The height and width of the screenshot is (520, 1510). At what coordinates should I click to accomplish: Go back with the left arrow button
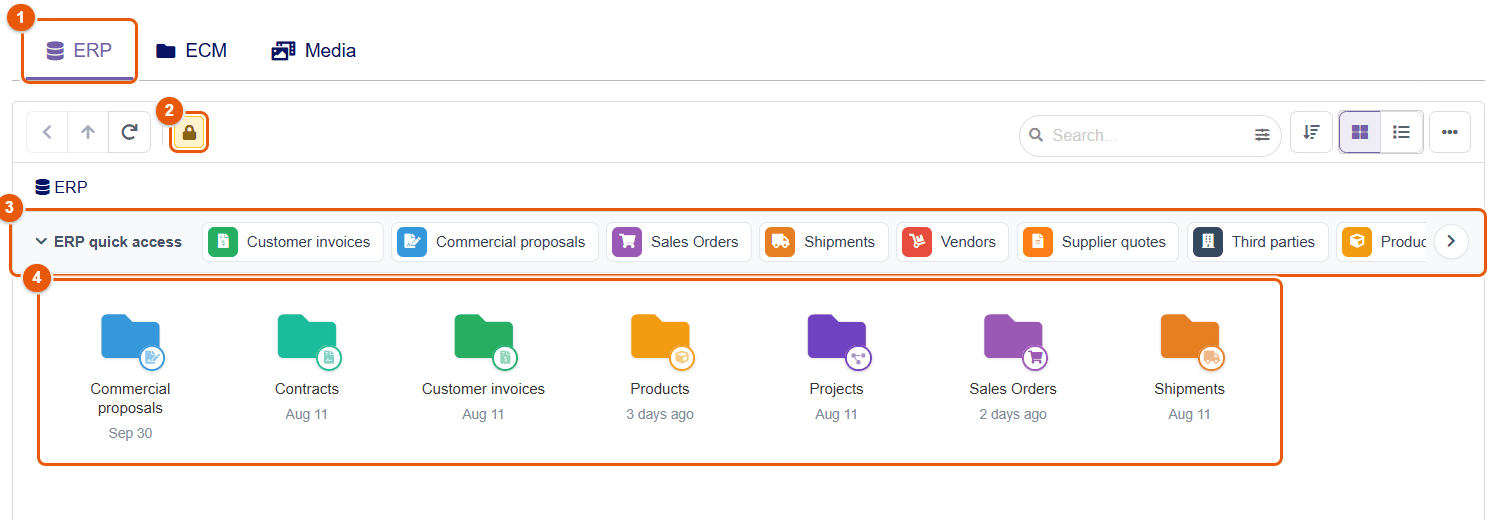coord(47,132)
